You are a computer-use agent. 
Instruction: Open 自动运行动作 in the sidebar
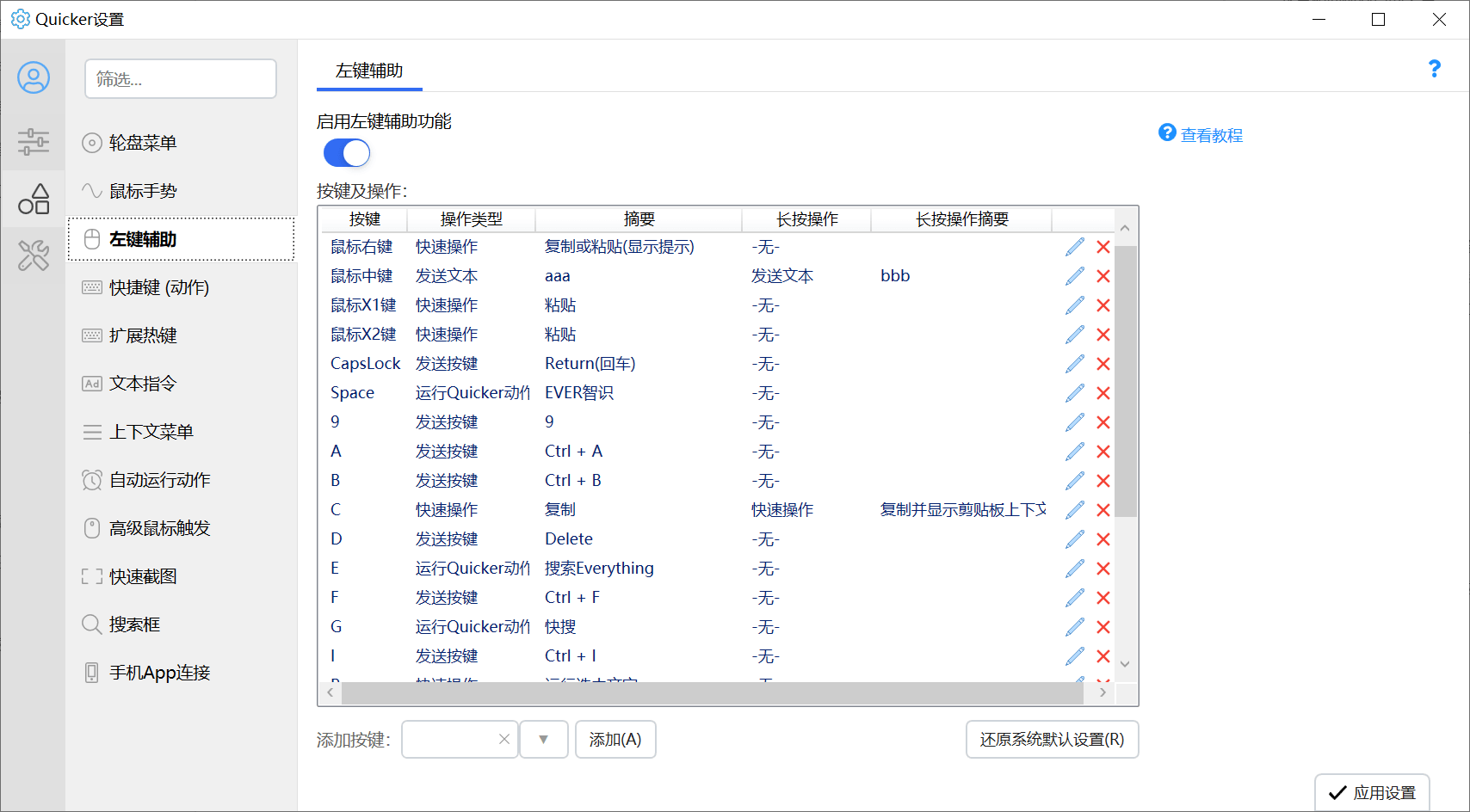182,480
